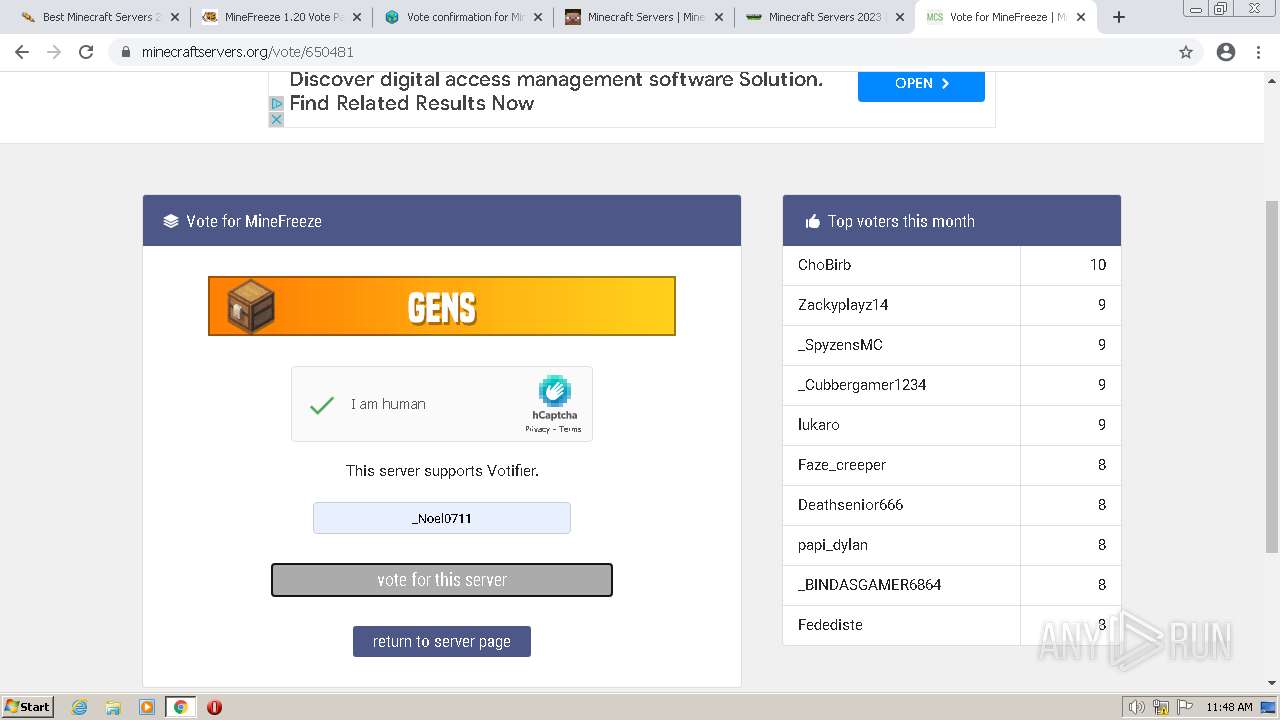Close the Best Minecraft Servers tab

pyautogui.click(x=175, y=17)
